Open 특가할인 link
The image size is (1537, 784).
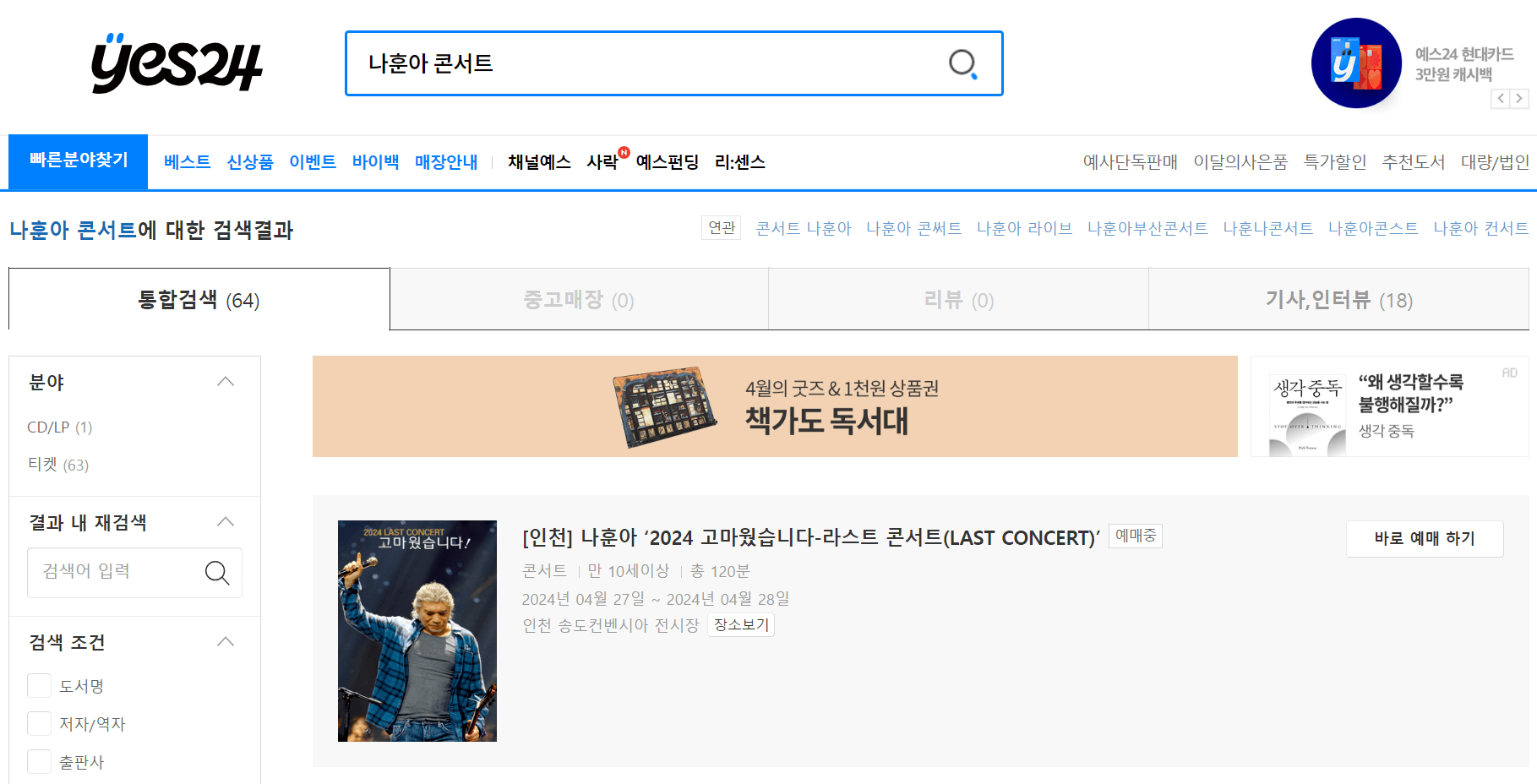click(x=1335, y=161)
